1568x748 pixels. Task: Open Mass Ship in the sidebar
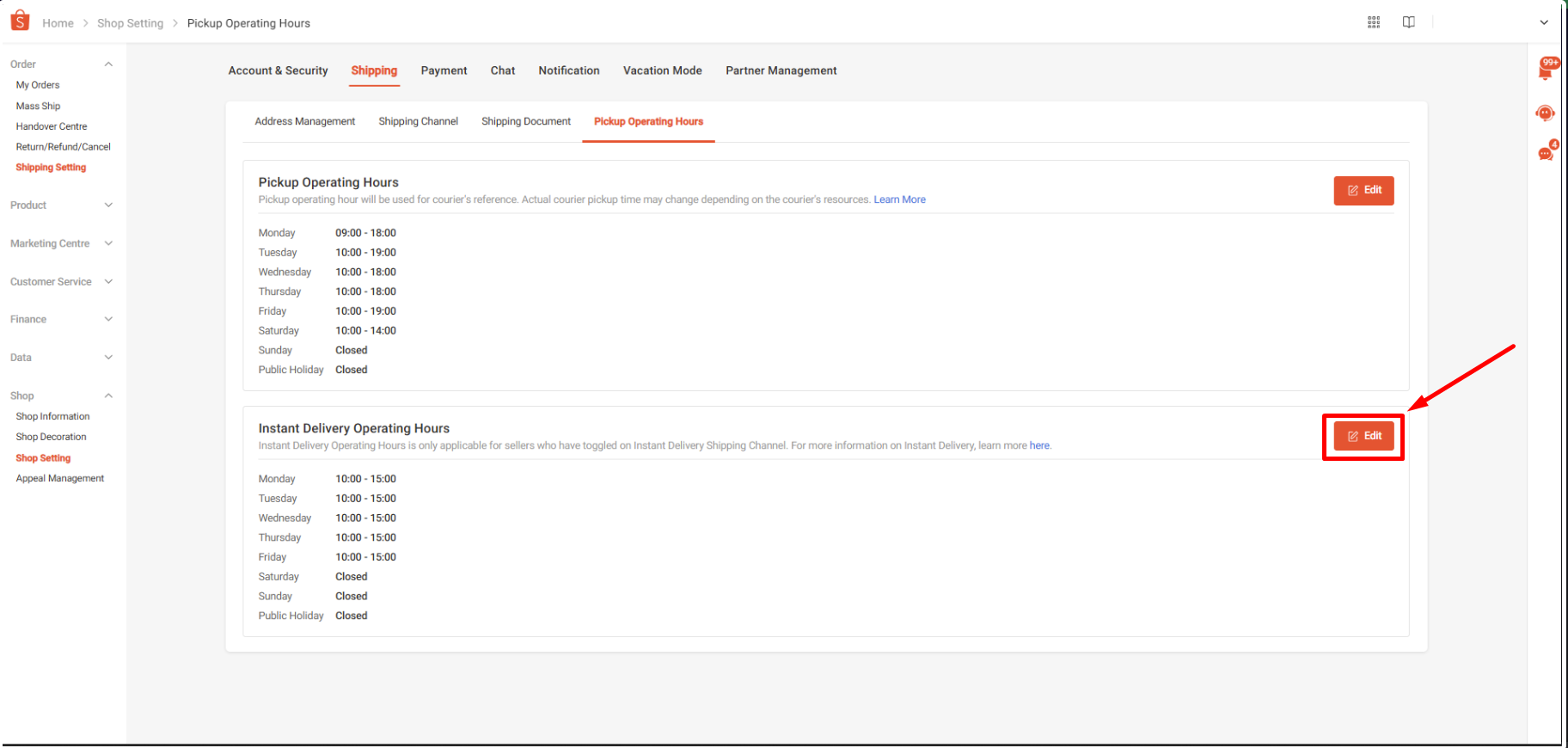[x=38, y=106]
